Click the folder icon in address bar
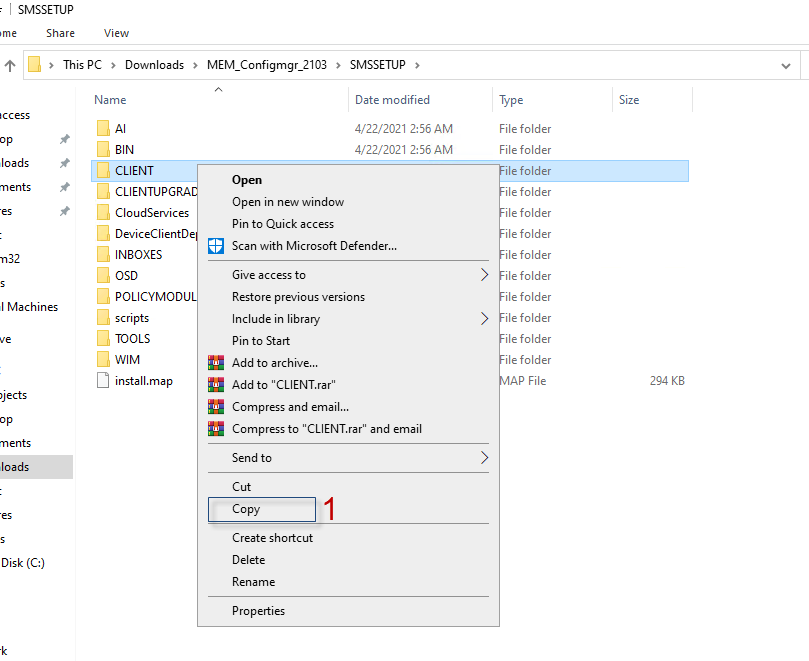This screenshot has width=809, height=661. 35,65
